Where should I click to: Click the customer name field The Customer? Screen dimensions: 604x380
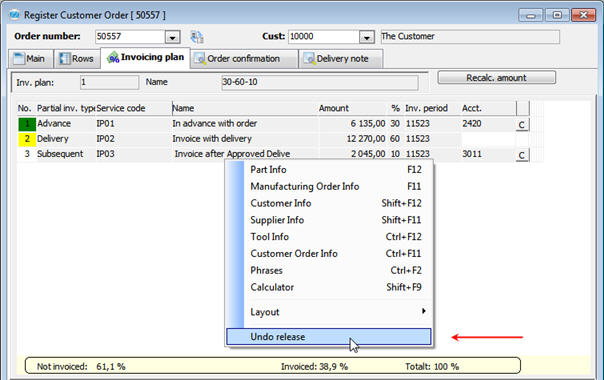click(470, 37)
